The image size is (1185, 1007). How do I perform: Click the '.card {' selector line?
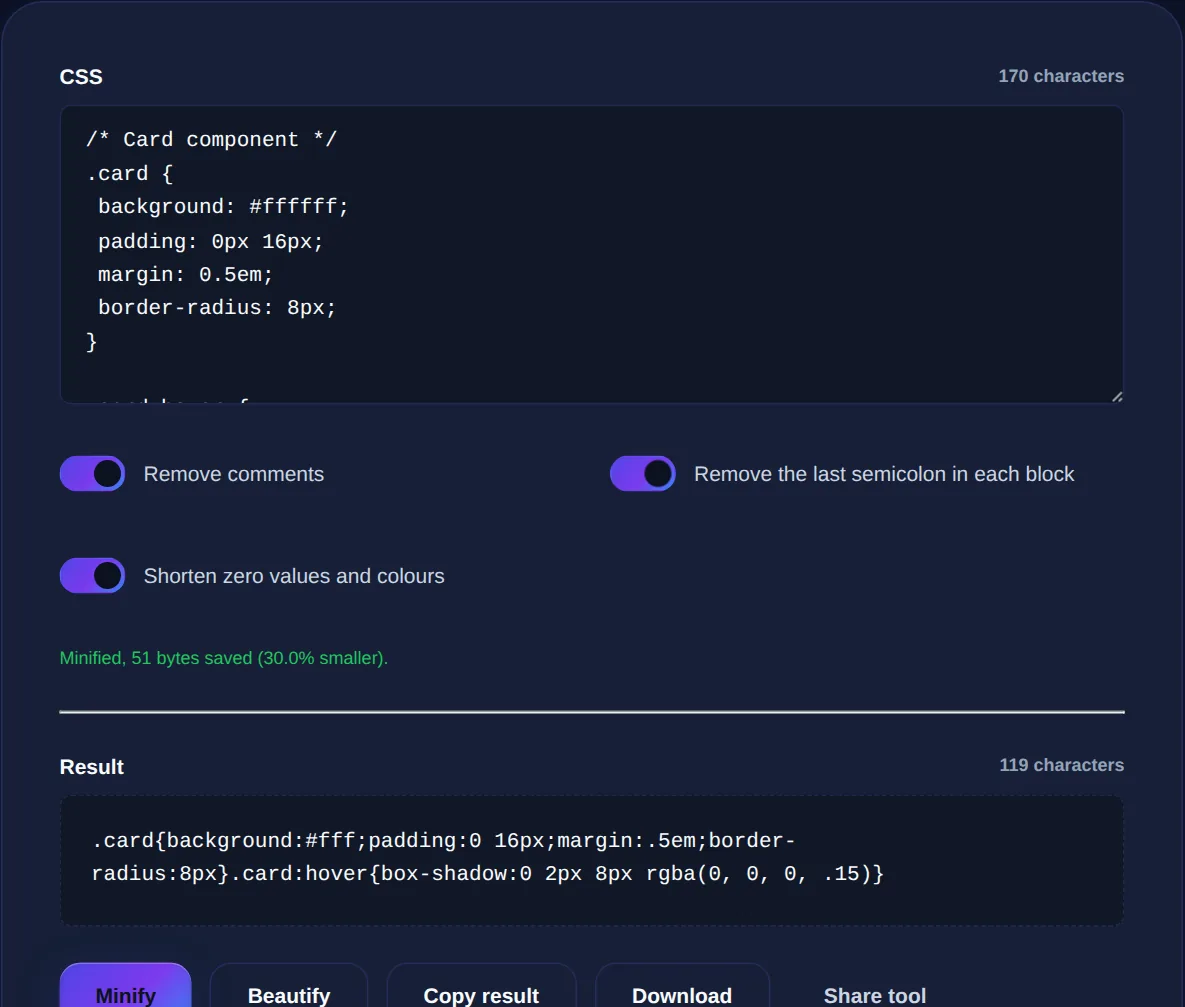coord(129,174)
